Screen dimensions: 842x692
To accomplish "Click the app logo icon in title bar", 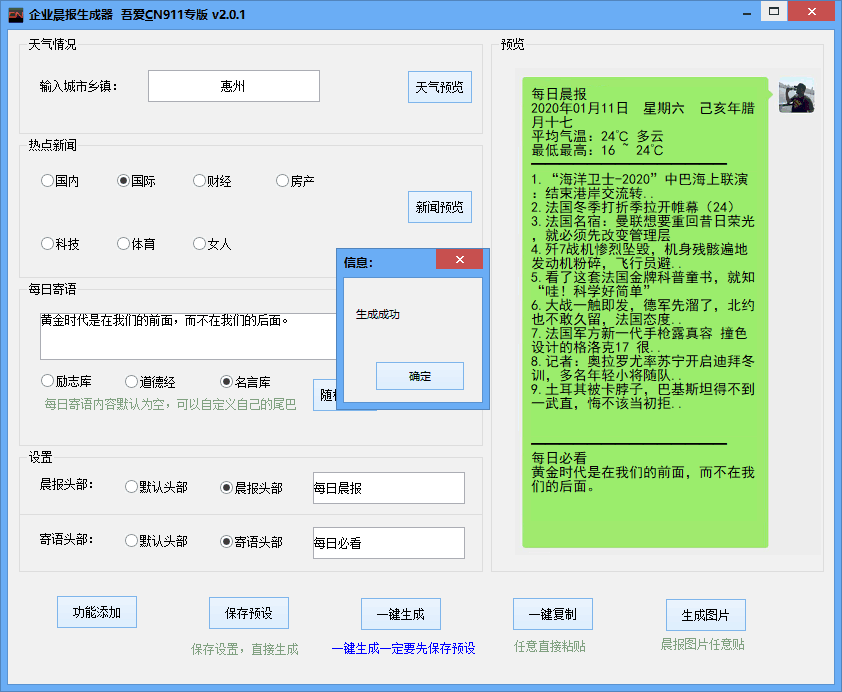I will pos(16,14).
